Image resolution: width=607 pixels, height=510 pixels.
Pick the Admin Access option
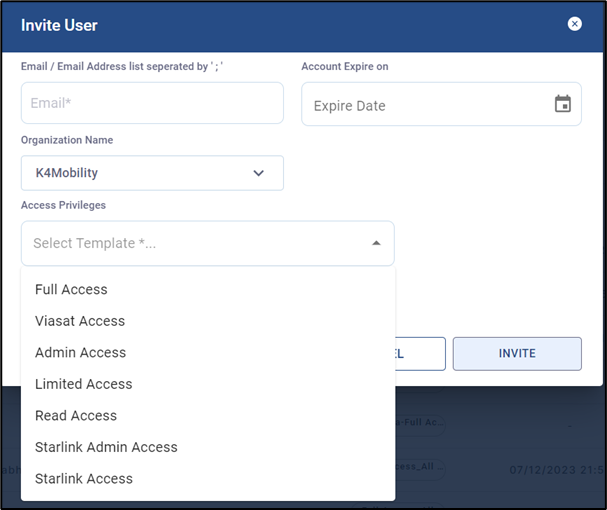[80, 352]
